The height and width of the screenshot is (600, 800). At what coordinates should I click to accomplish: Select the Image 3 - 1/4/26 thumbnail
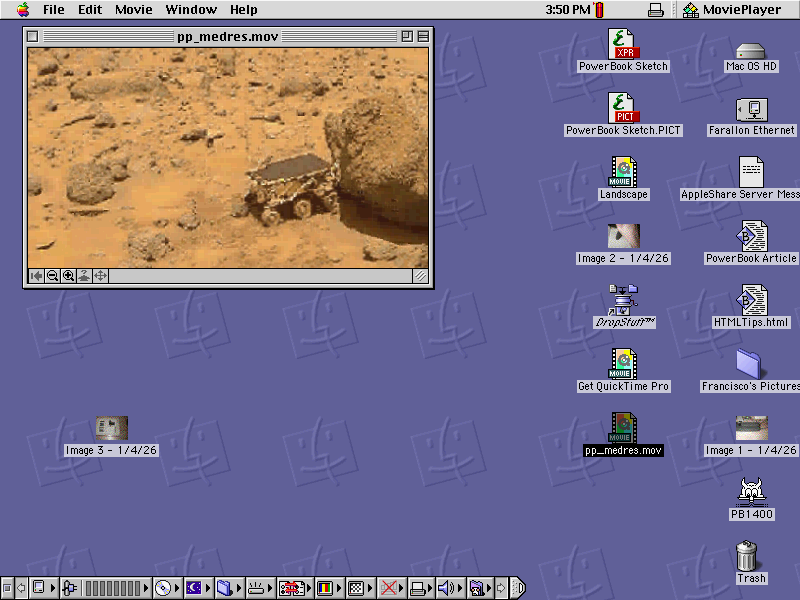[x=110, y=428]
